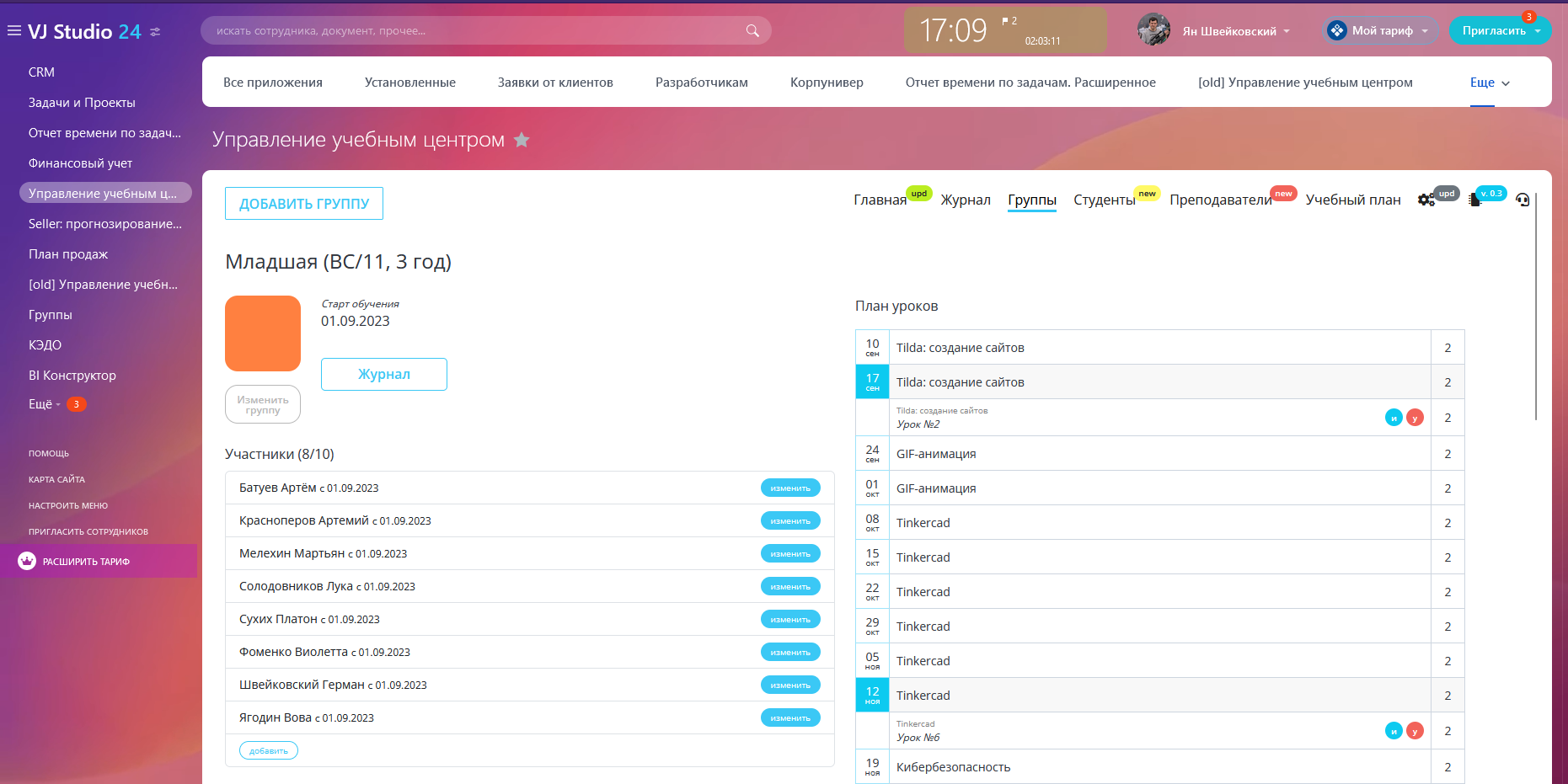Expand the Ещё section in left sidebar

point(44,404)
